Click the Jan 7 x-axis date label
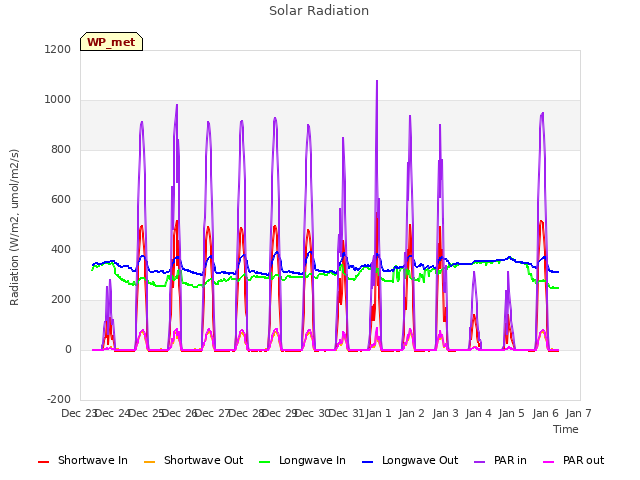 coord(578,413)
